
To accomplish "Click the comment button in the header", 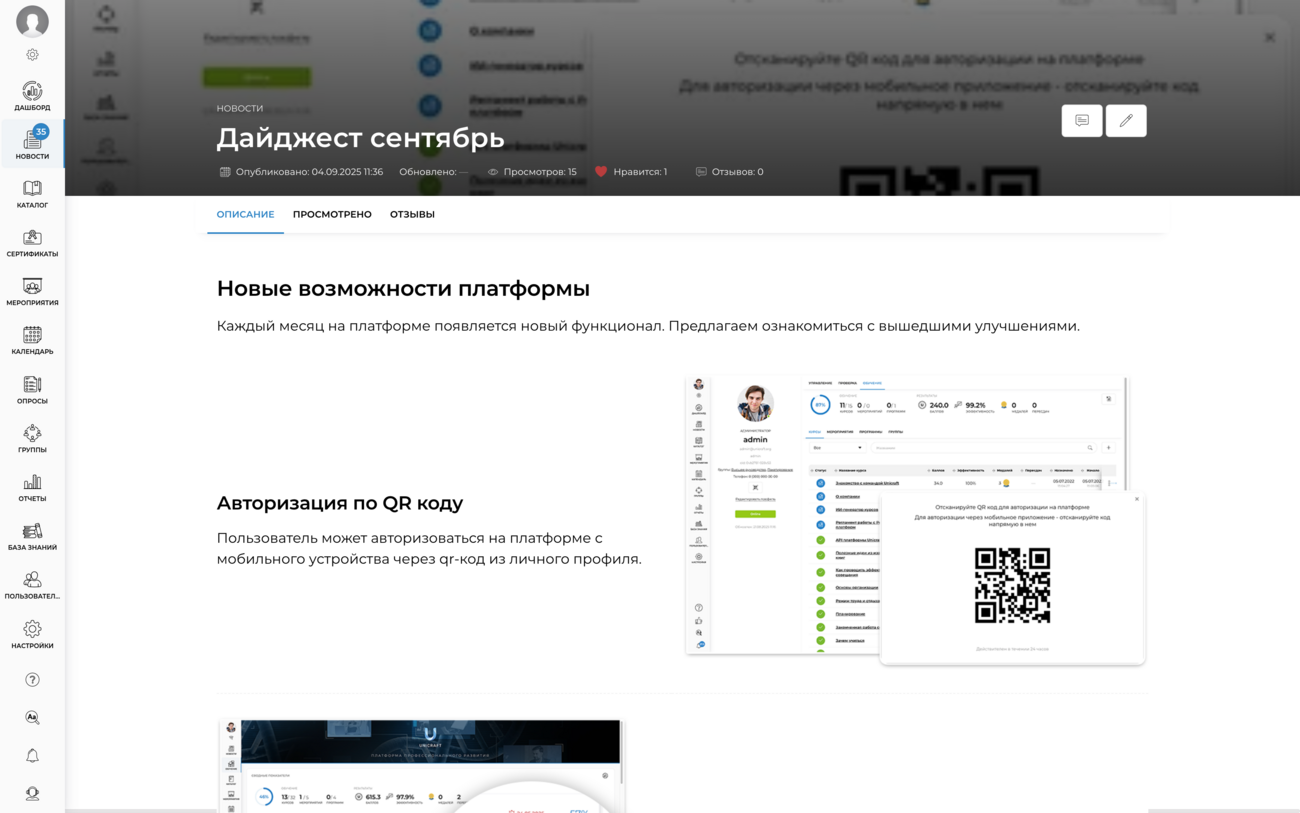I will click(x=1082, y=121).
